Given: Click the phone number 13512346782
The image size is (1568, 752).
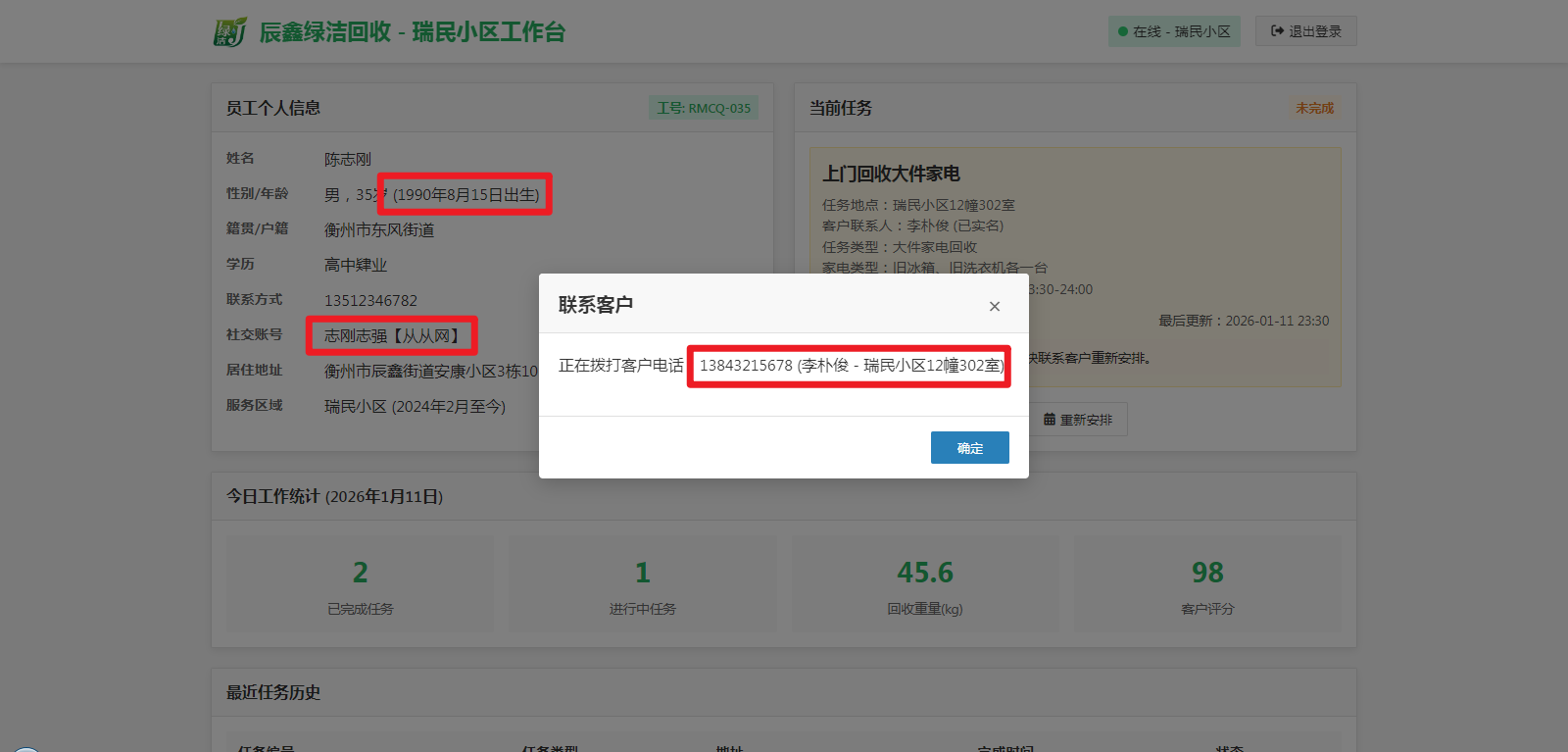Looking at the screenshot, I should [370, 300].
